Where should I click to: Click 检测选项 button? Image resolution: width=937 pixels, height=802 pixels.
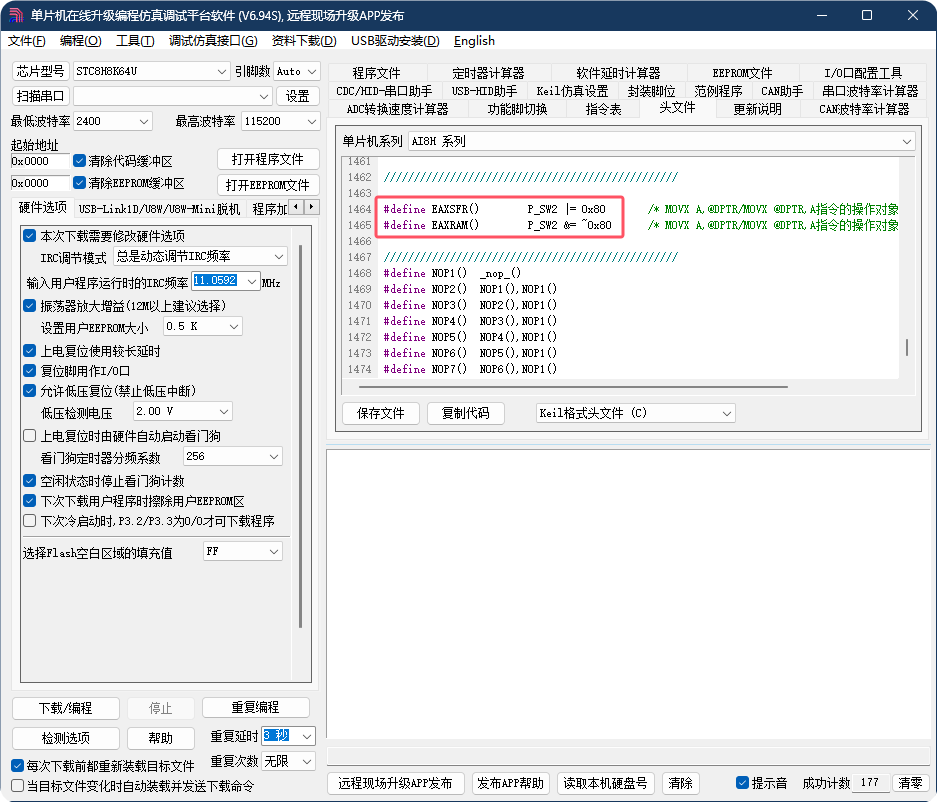coord(66,738)
